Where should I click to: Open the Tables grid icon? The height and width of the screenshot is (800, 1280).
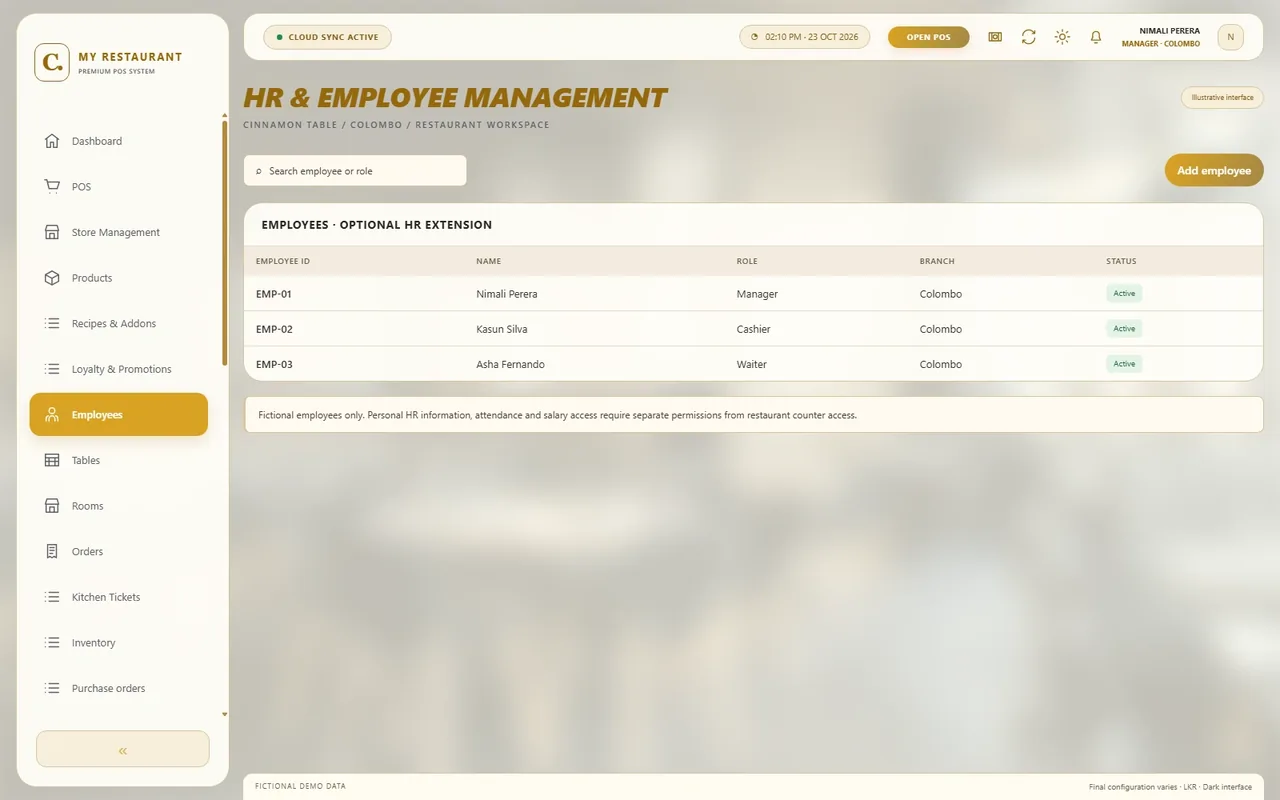coord(52,460)
